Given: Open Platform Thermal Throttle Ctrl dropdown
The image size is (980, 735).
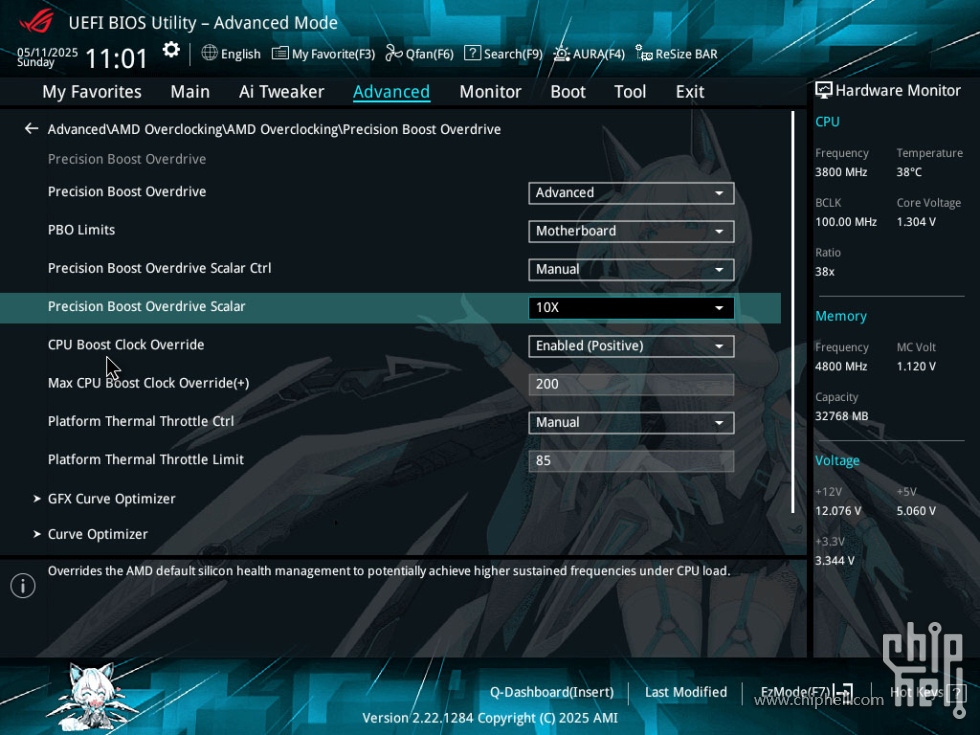Looking at the screenshot, I should 631,422.
